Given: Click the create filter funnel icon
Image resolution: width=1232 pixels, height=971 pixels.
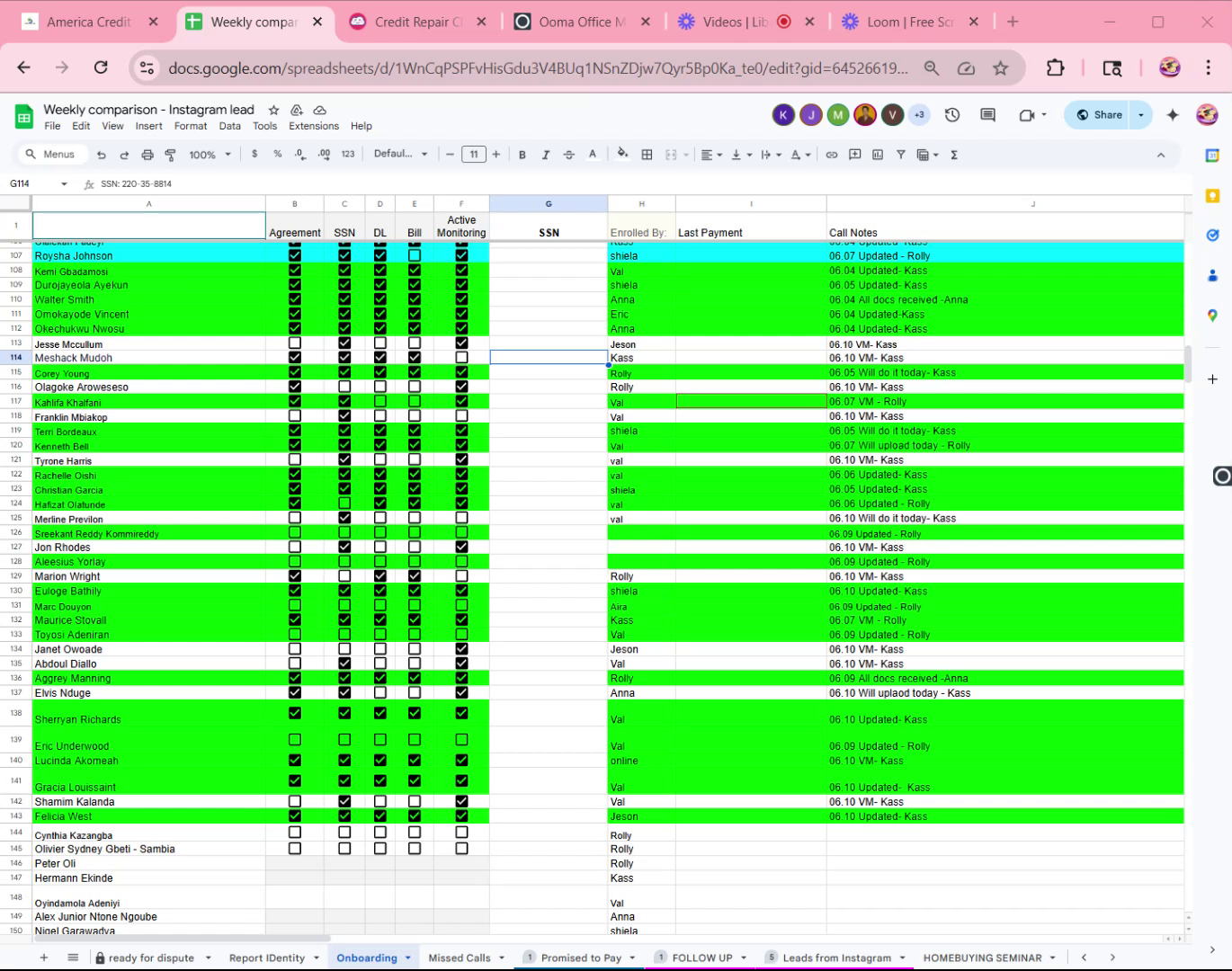Looking at the screenshot, I should pos(900,155).
